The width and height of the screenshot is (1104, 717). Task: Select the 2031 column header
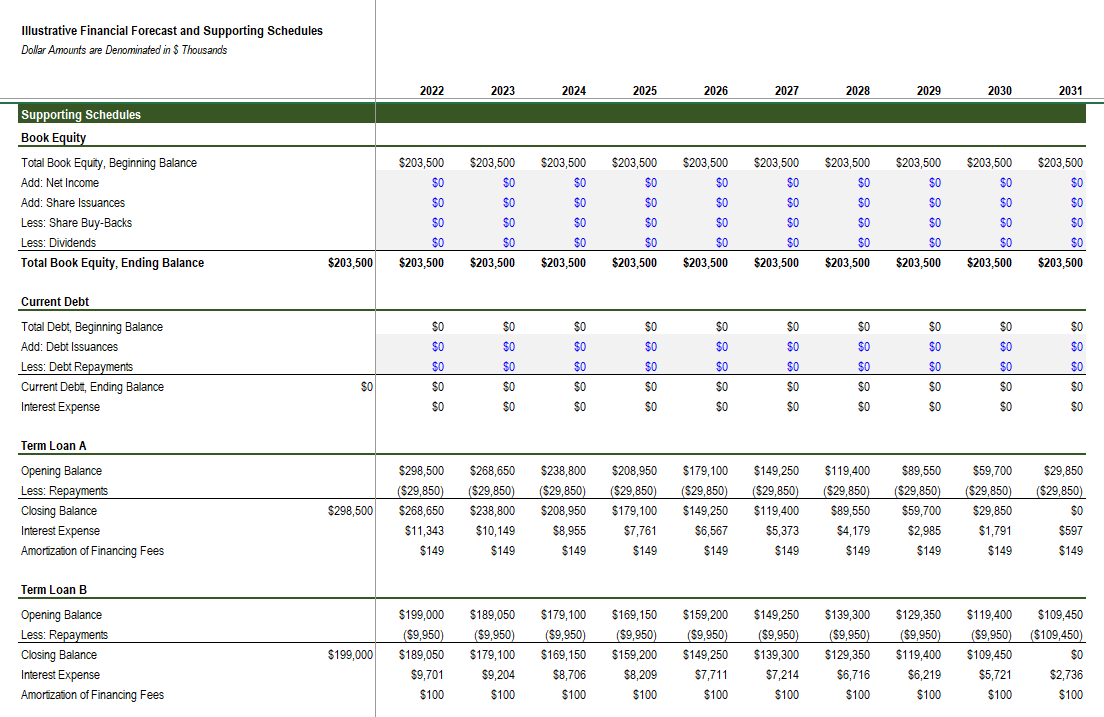pyautogui.click(x=1070, y=91)
